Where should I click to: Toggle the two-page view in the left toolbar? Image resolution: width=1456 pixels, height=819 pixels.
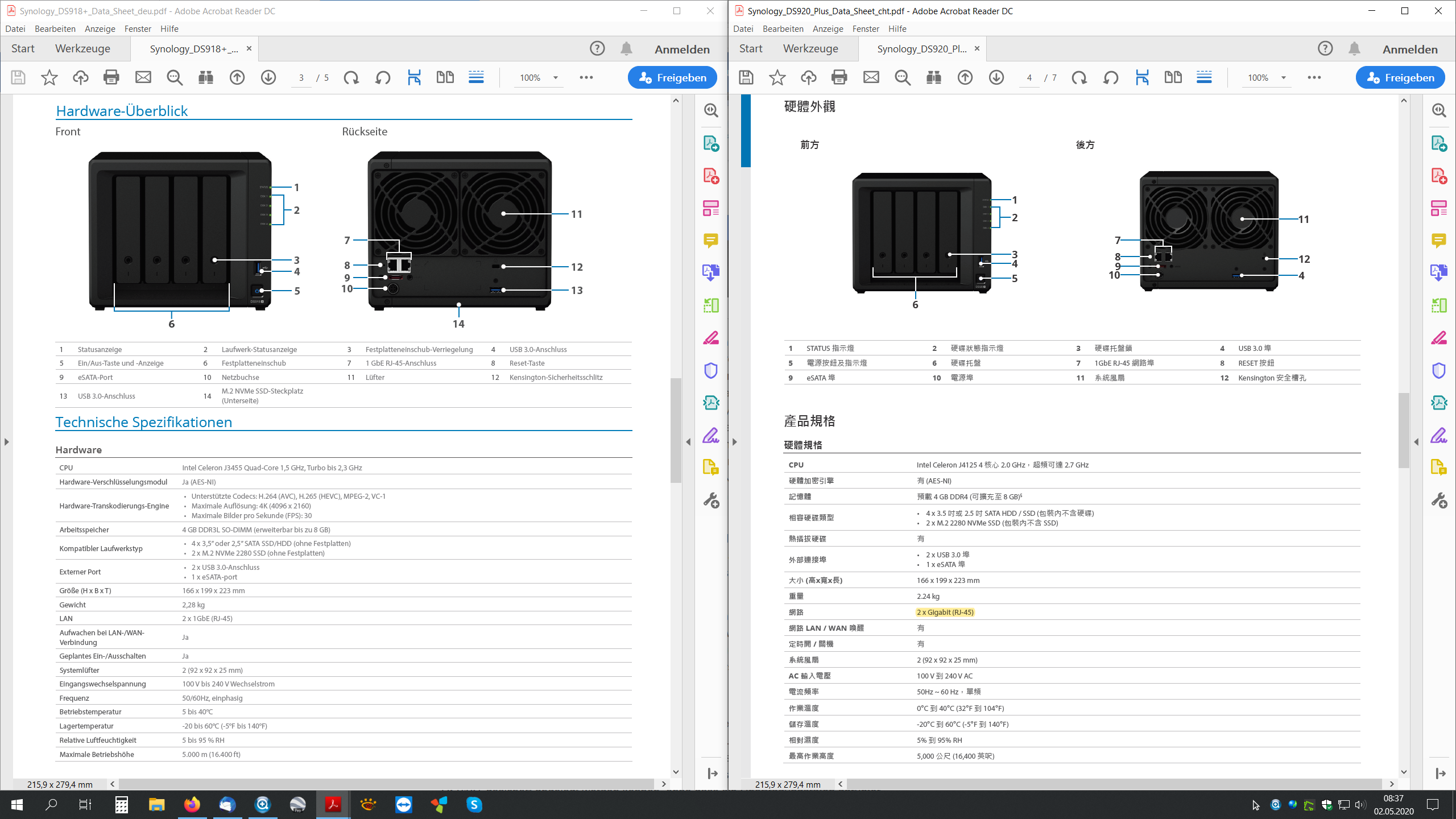pyautogui.click(x=445, y=77)
